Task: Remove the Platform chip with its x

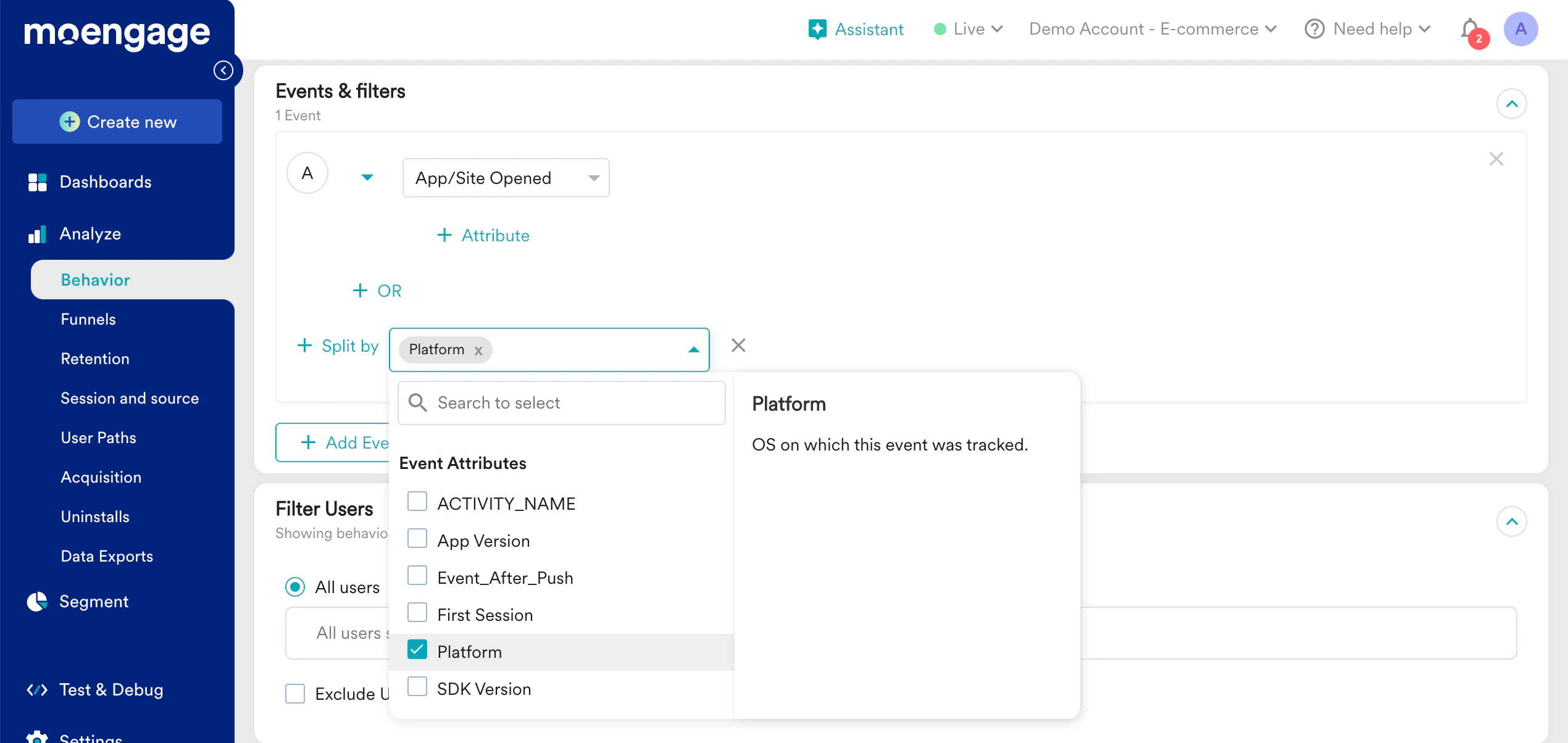Action: [x=478, y=351]
